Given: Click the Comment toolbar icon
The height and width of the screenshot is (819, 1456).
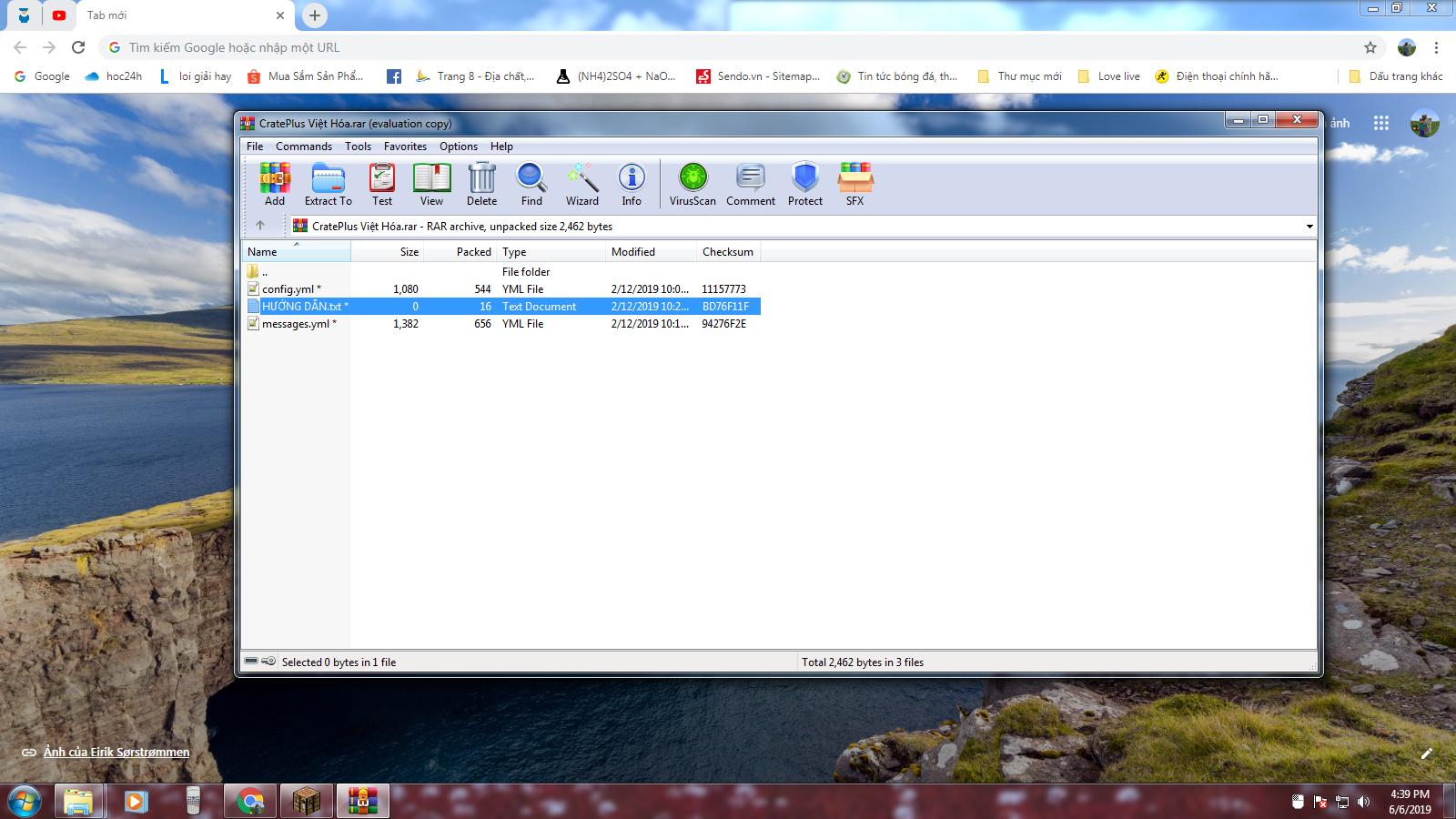Looking at the screenshot, I should [751, 184].
